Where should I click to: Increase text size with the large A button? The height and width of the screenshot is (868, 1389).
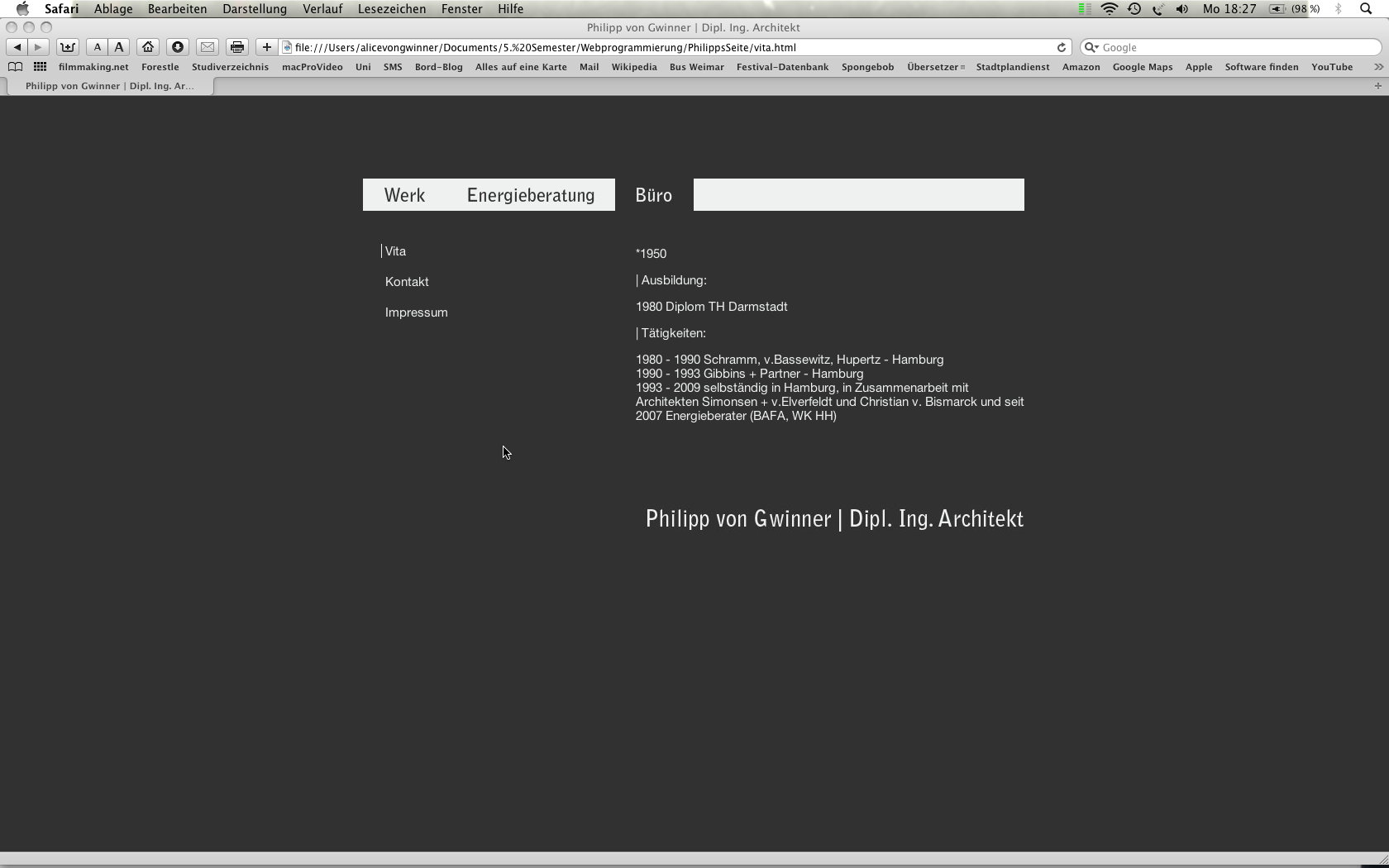point(119,47)
